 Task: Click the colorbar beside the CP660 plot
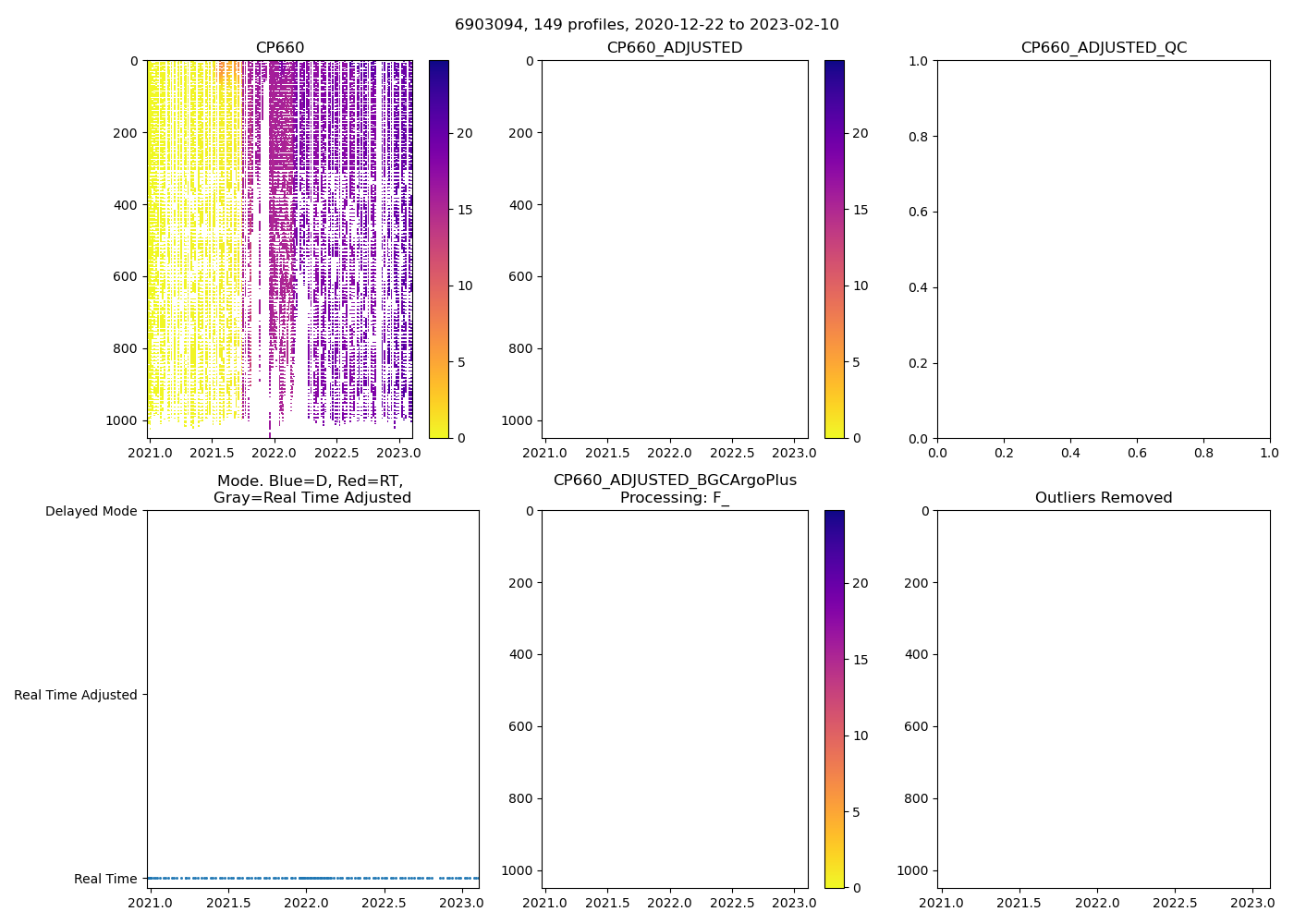coord(438,249)
